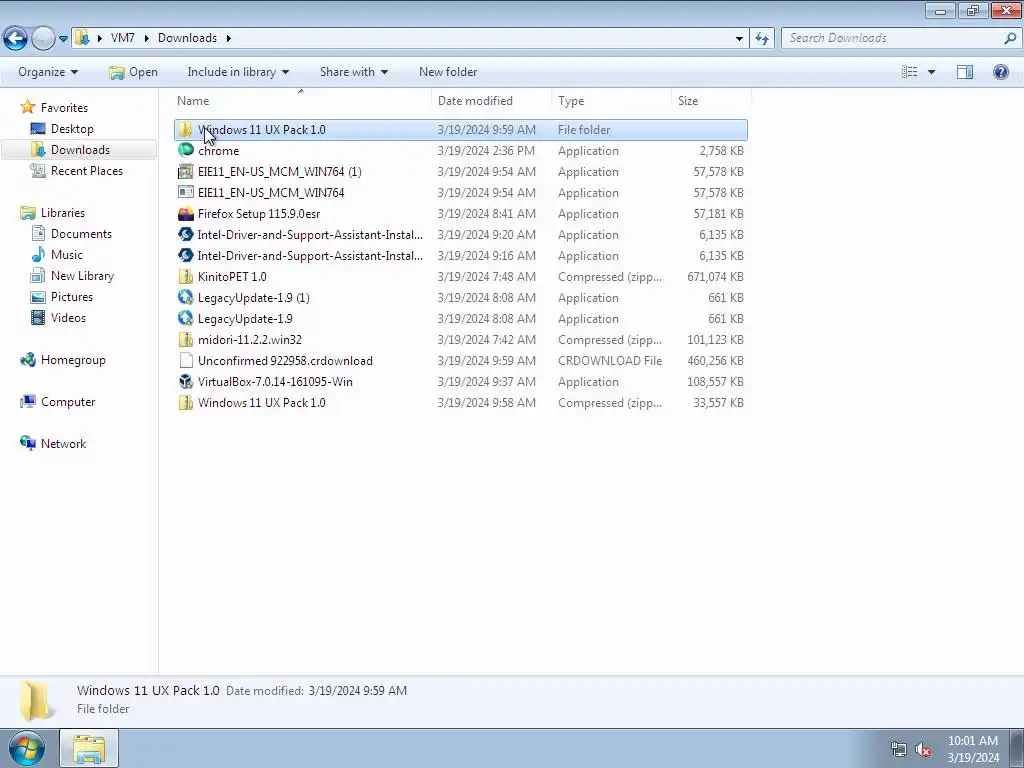
Task: Click the New folder button
Action: pos(448,72)
